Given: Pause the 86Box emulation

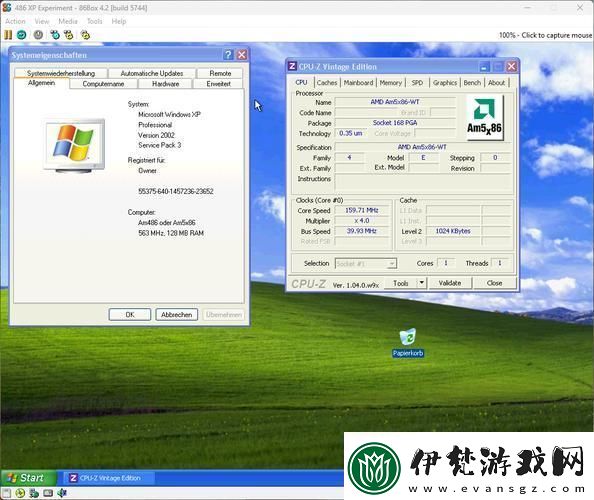Looking at the screenshot, I should point(8,35).
